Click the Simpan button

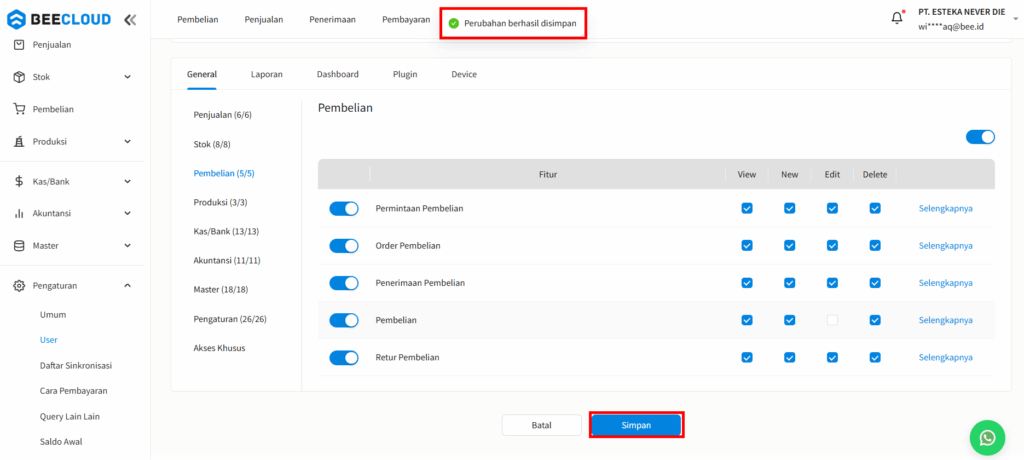click(636, 425)
